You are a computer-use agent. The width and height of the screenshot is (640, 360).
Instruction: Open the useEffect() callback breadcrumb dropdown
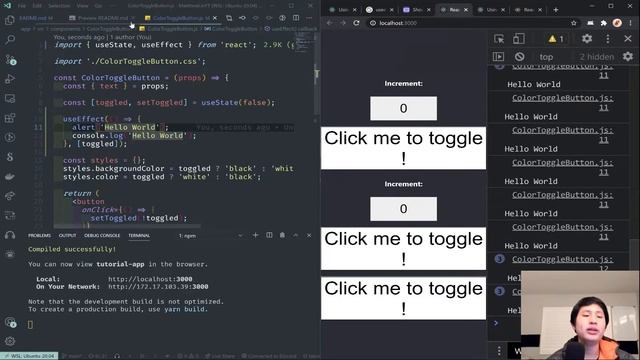pos(290,29)
